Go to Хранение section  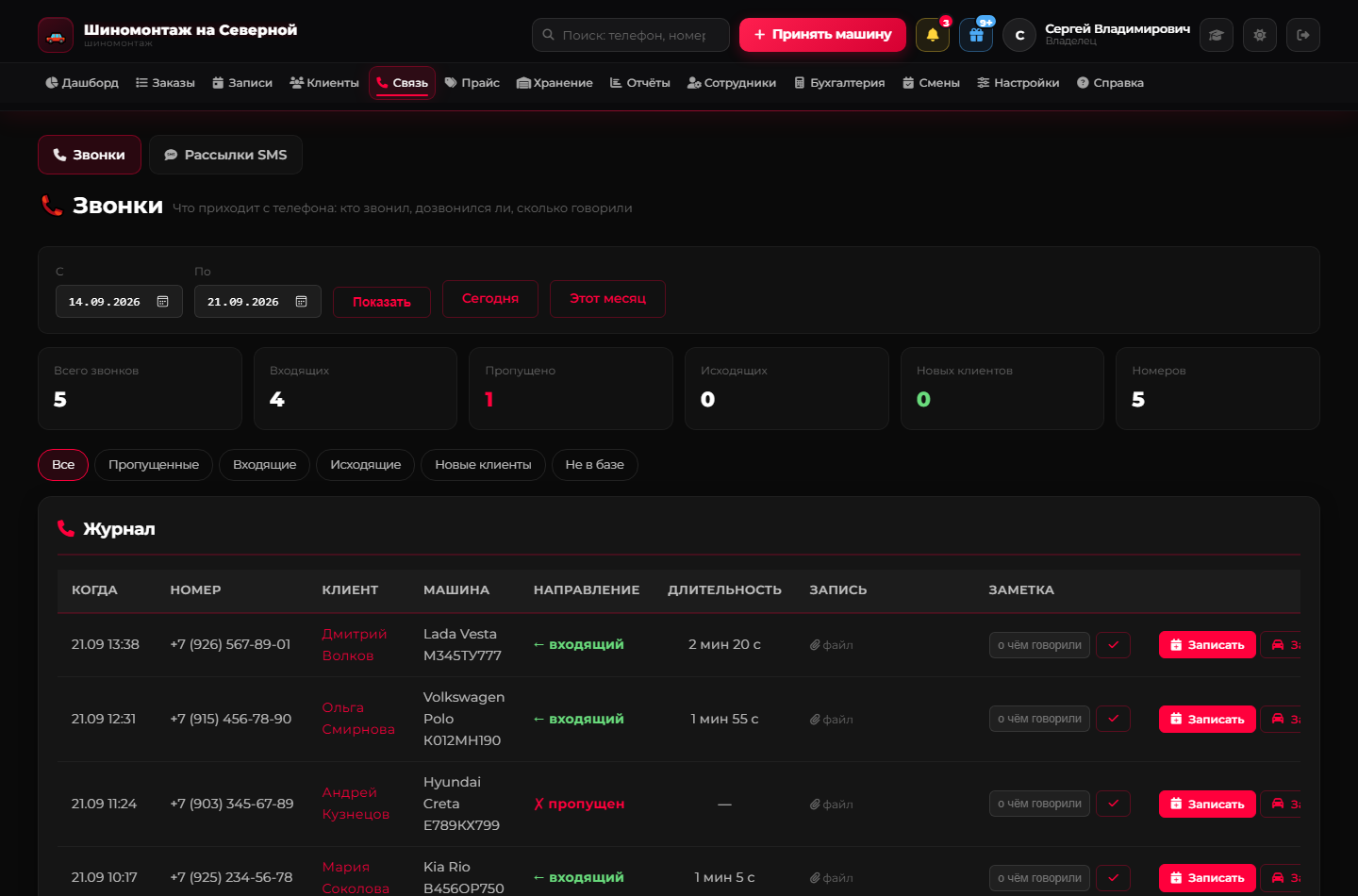point(555,83)
